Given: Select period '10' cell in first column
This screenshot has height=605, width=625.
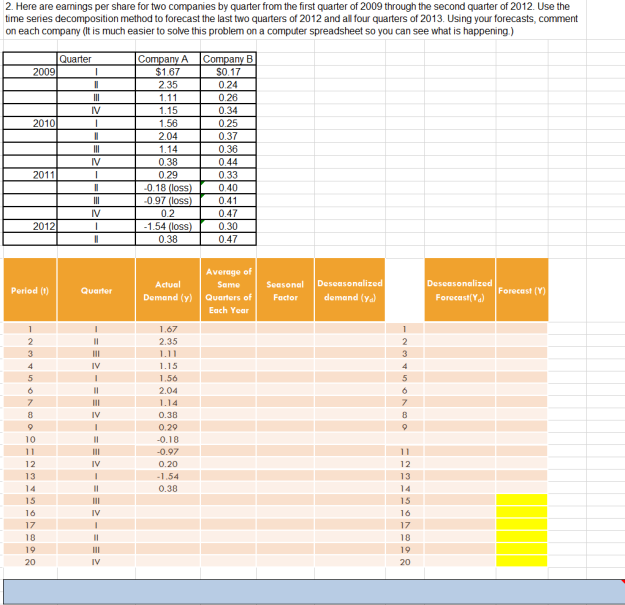Looking at the screenshot, I should point(30,439).
